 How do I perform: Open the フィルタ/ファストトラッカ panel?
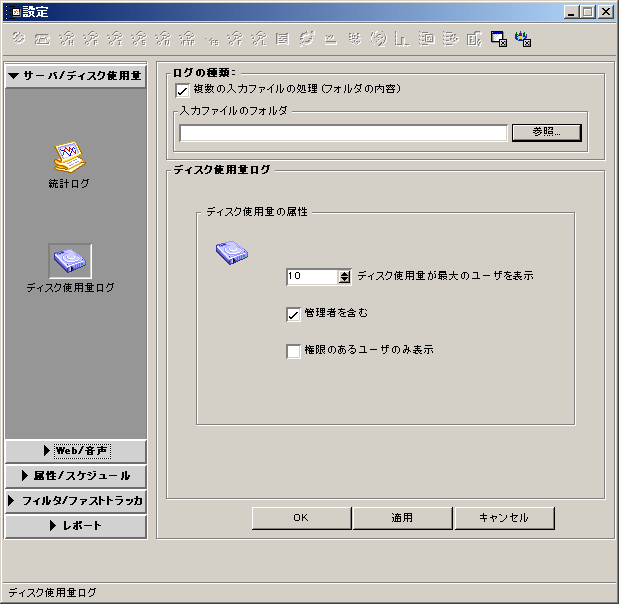76,501
